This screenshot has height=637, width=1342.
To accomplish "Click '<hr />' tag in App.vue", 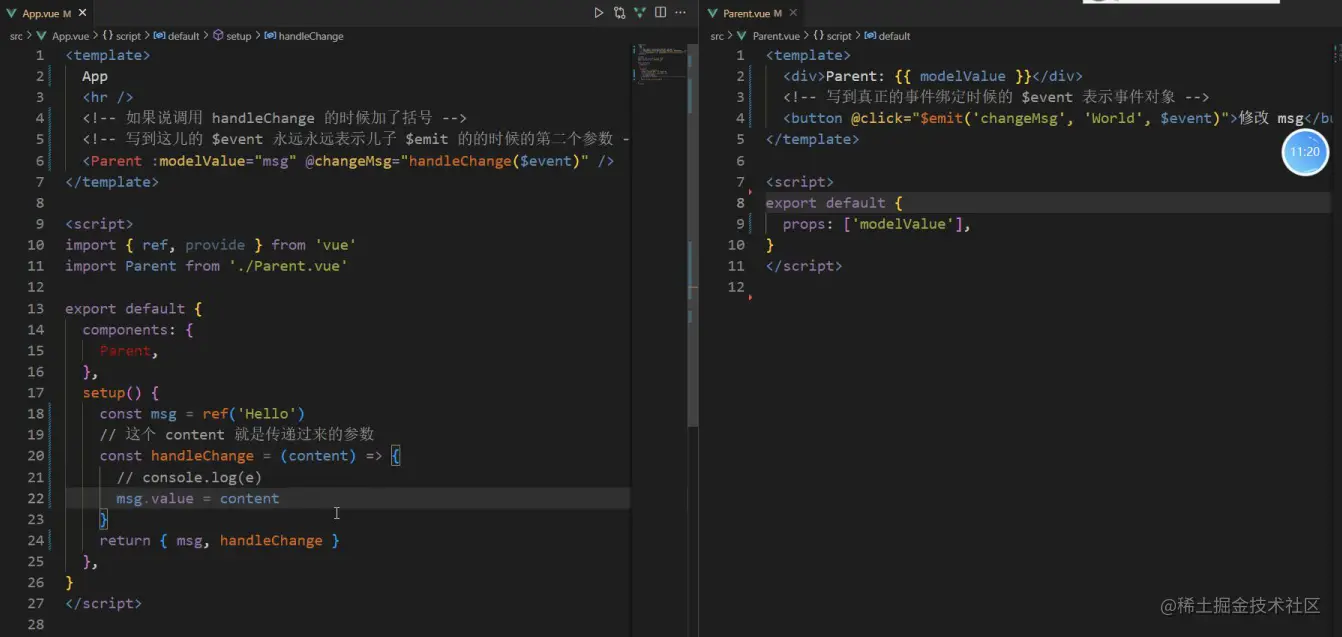I will (108, 97).
